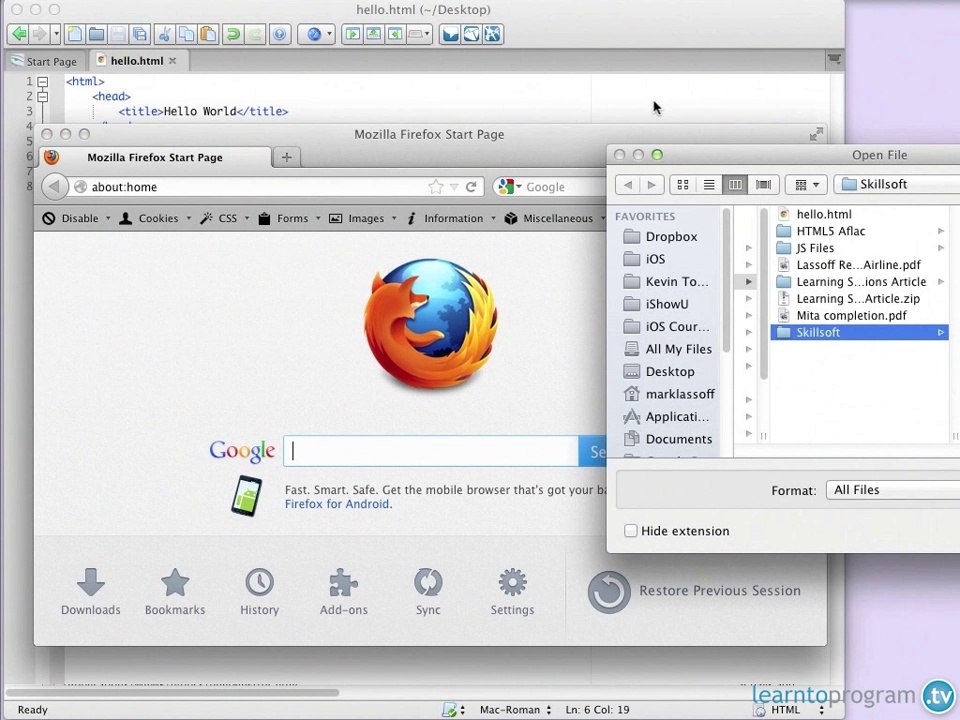Open Settings from Firefox start page
Screen dimensions: 960x720
pyautogui.click(x=512, y=591)
